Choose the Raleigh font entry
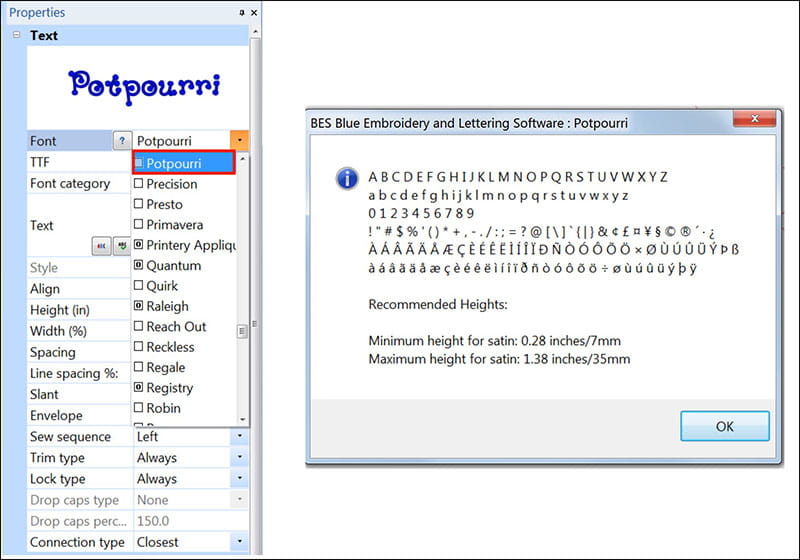 point(166,306)
